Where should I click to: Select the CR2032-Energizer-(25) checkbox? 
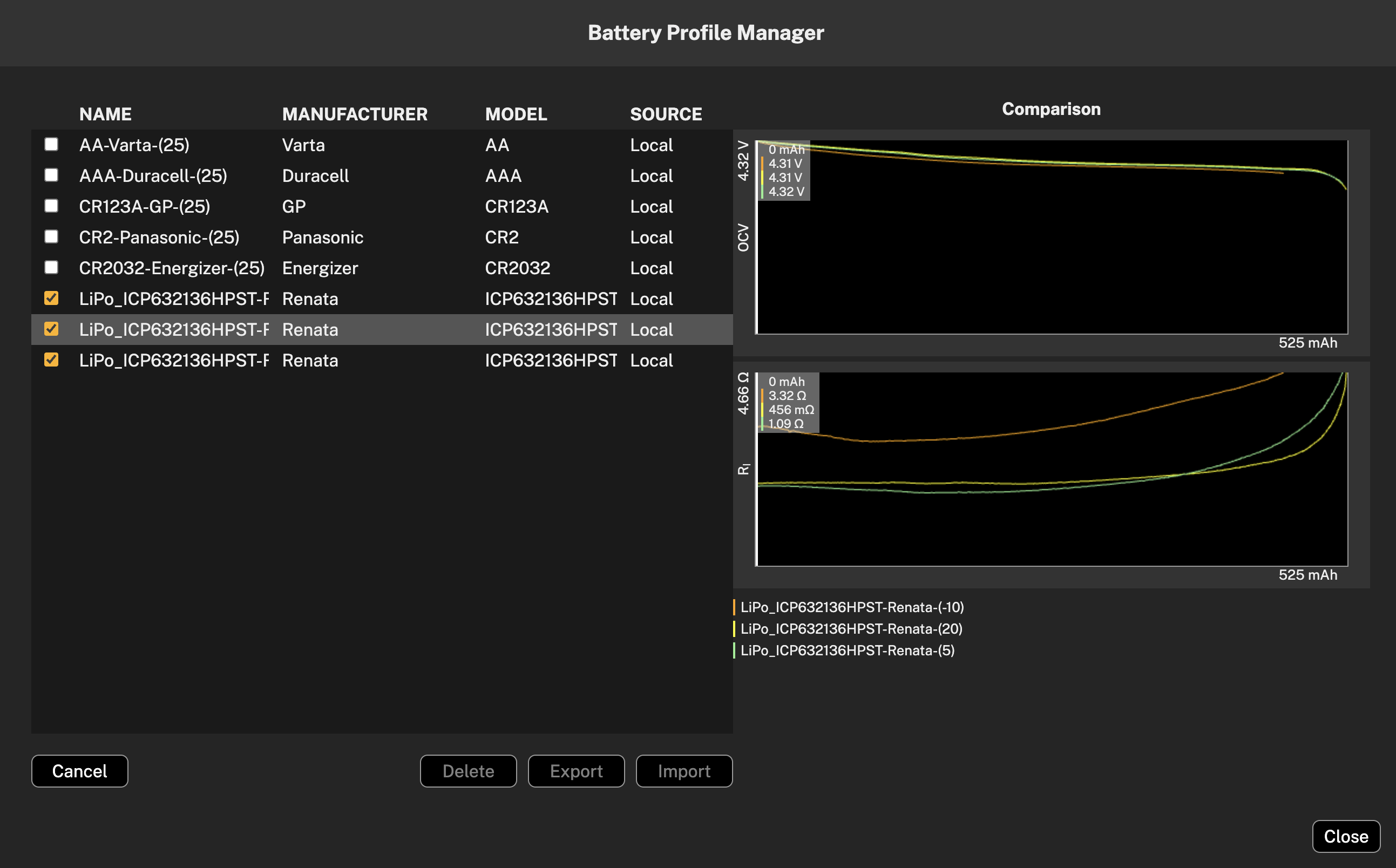tap(51, 268)
